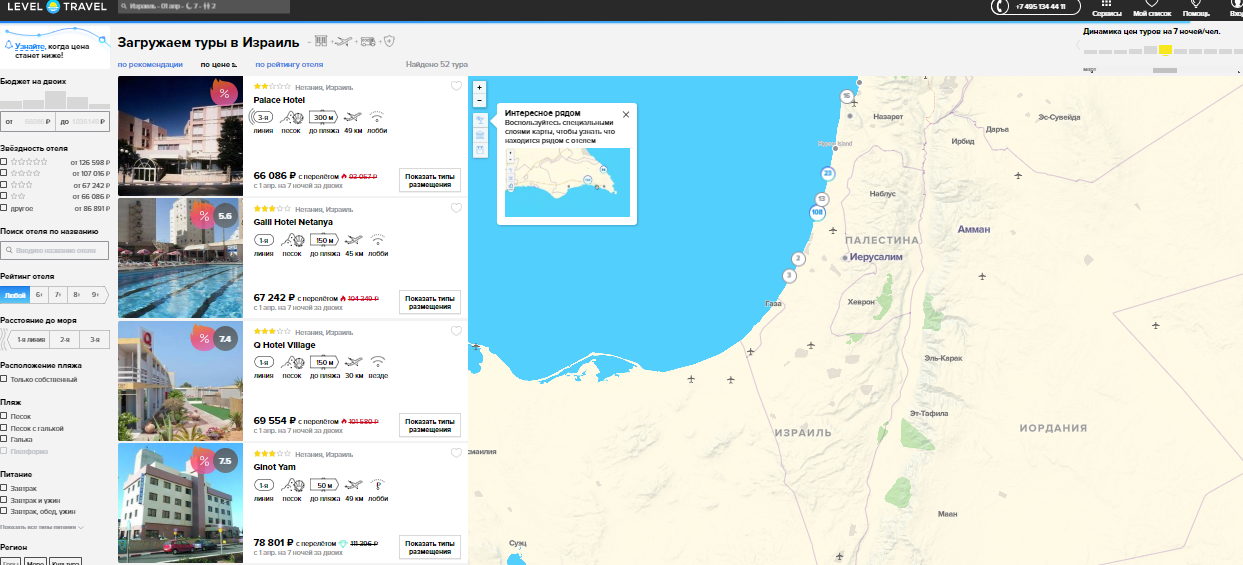Open Мой список heart icon in header
Viewport: 1243px width, 565px height.
(1152, 7)
